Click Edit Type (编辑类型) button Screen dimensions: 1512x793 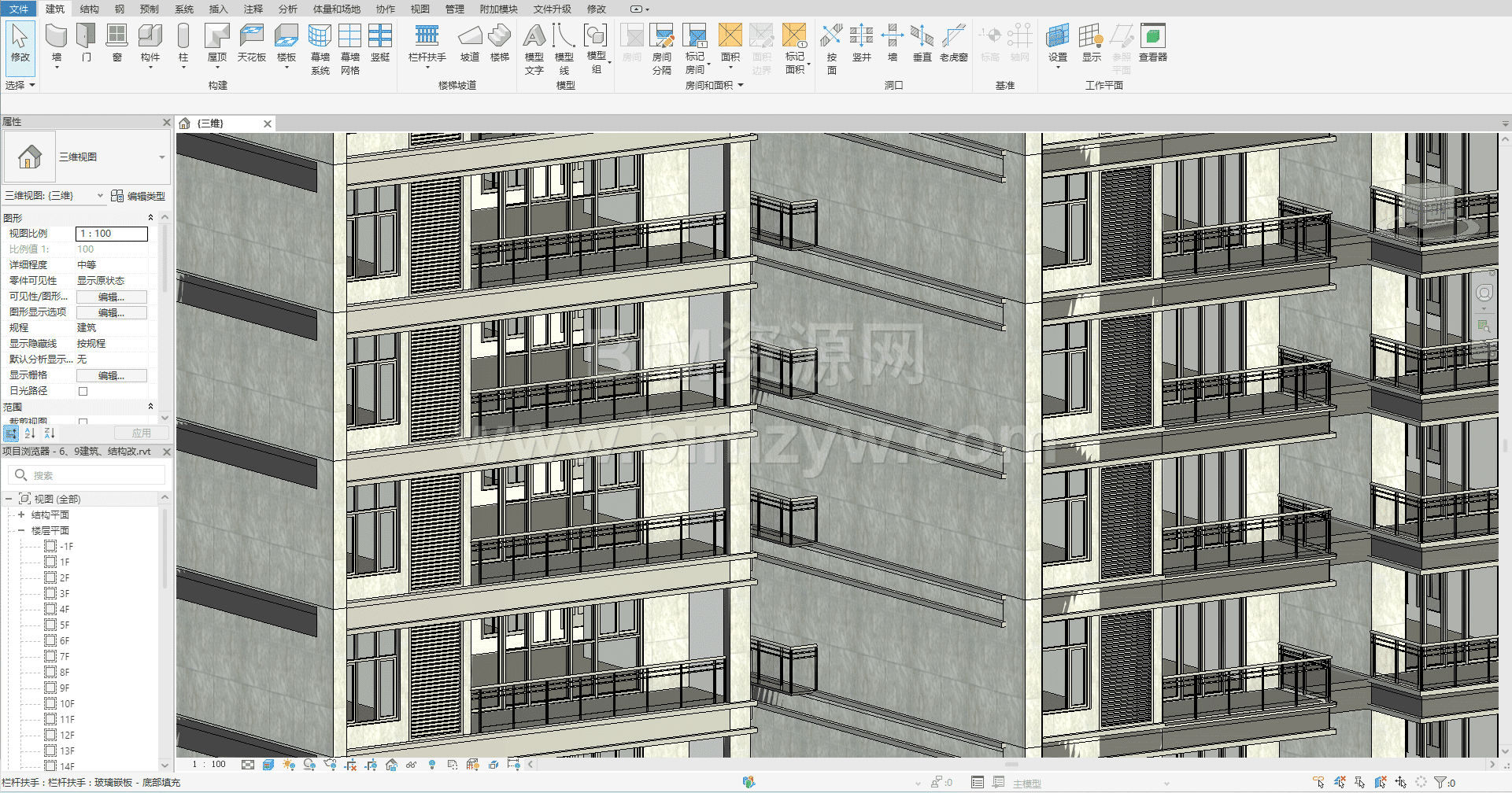pyautogui.click(x=139, y=196)
